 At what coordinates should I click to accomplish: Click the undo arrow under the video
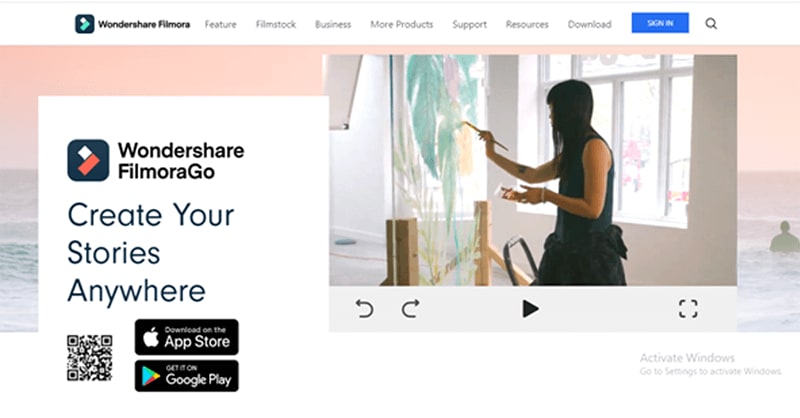tap(364, 309)
